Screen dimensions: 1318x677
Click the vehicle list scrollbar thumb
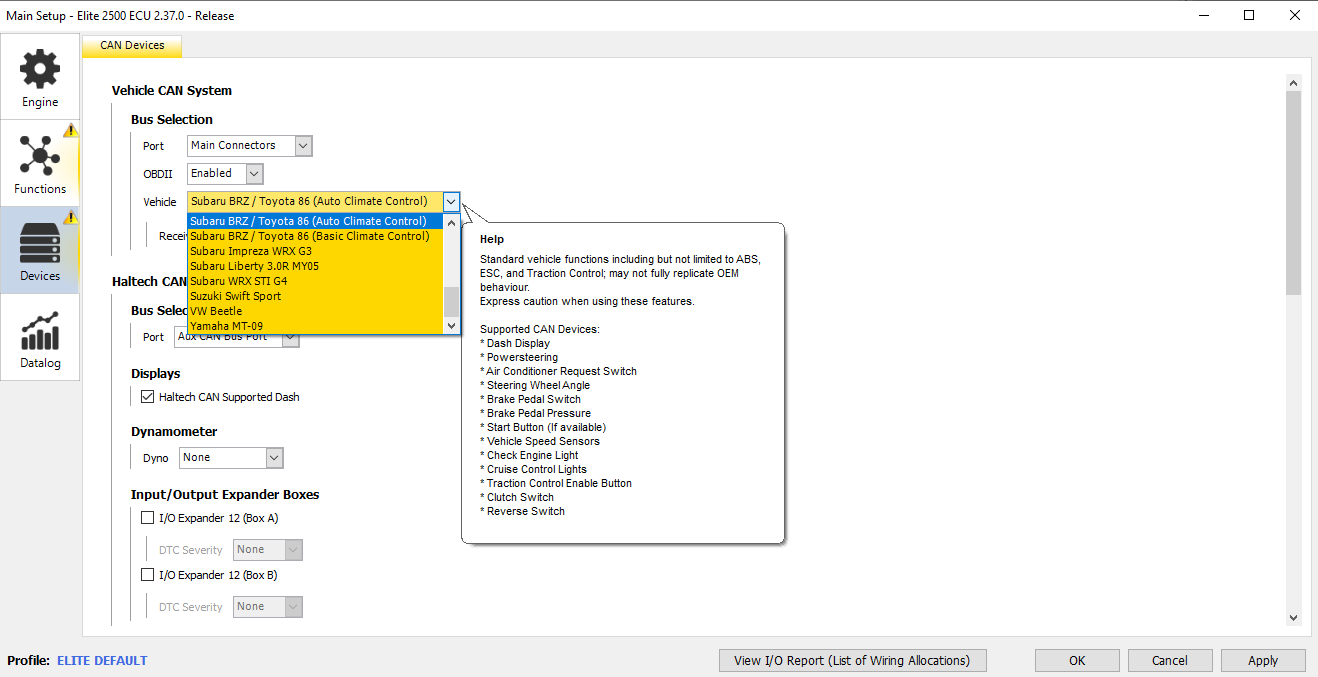point(451,302)
